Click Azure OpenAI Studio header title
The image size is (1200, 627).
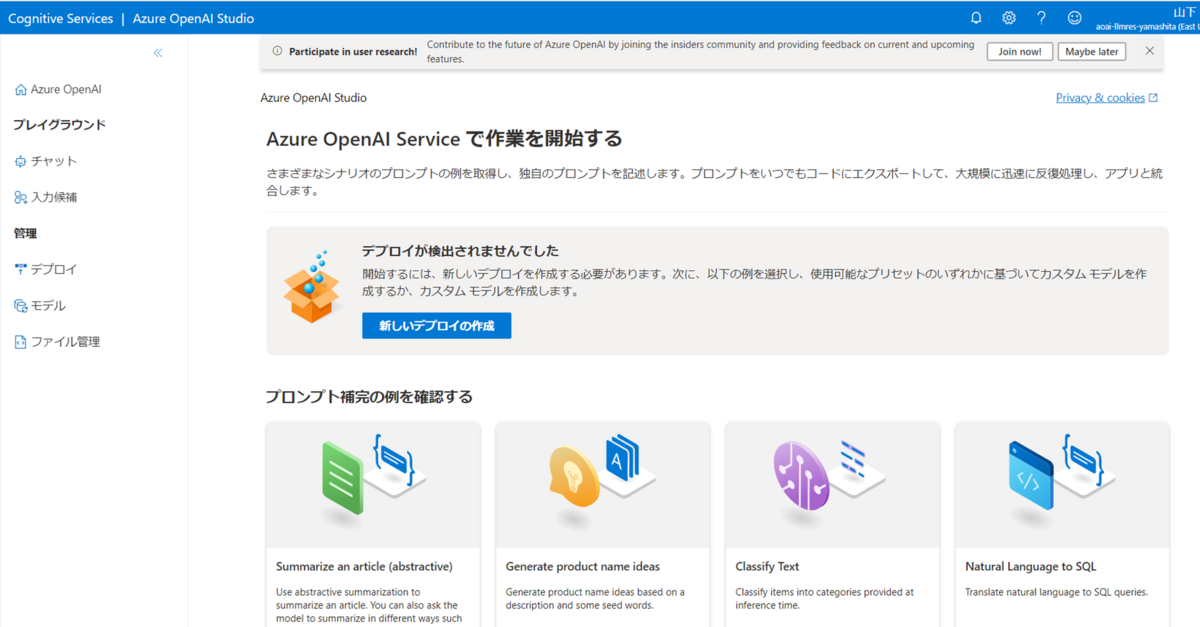click(193, 18)
